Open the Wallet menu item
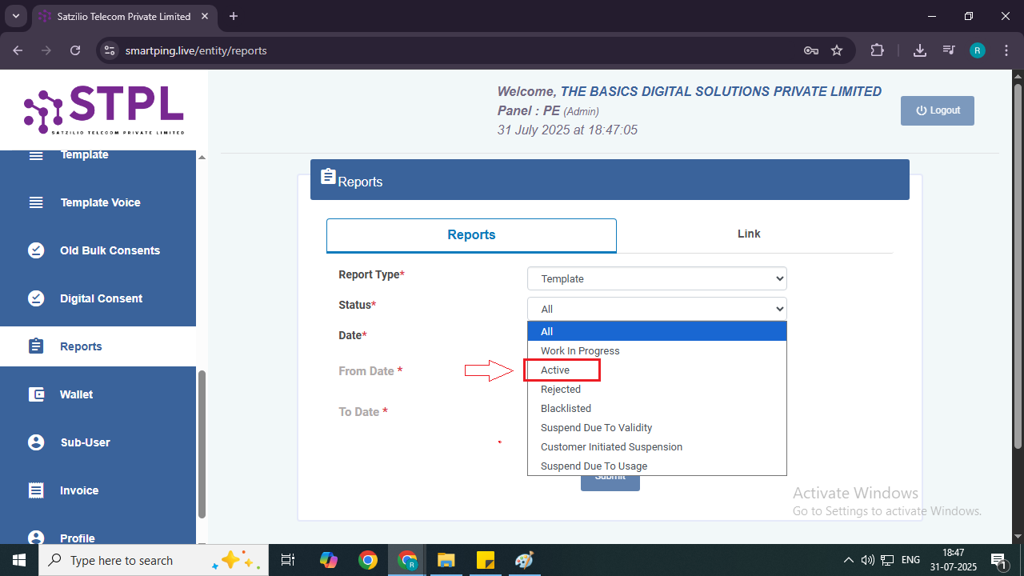 98,394
